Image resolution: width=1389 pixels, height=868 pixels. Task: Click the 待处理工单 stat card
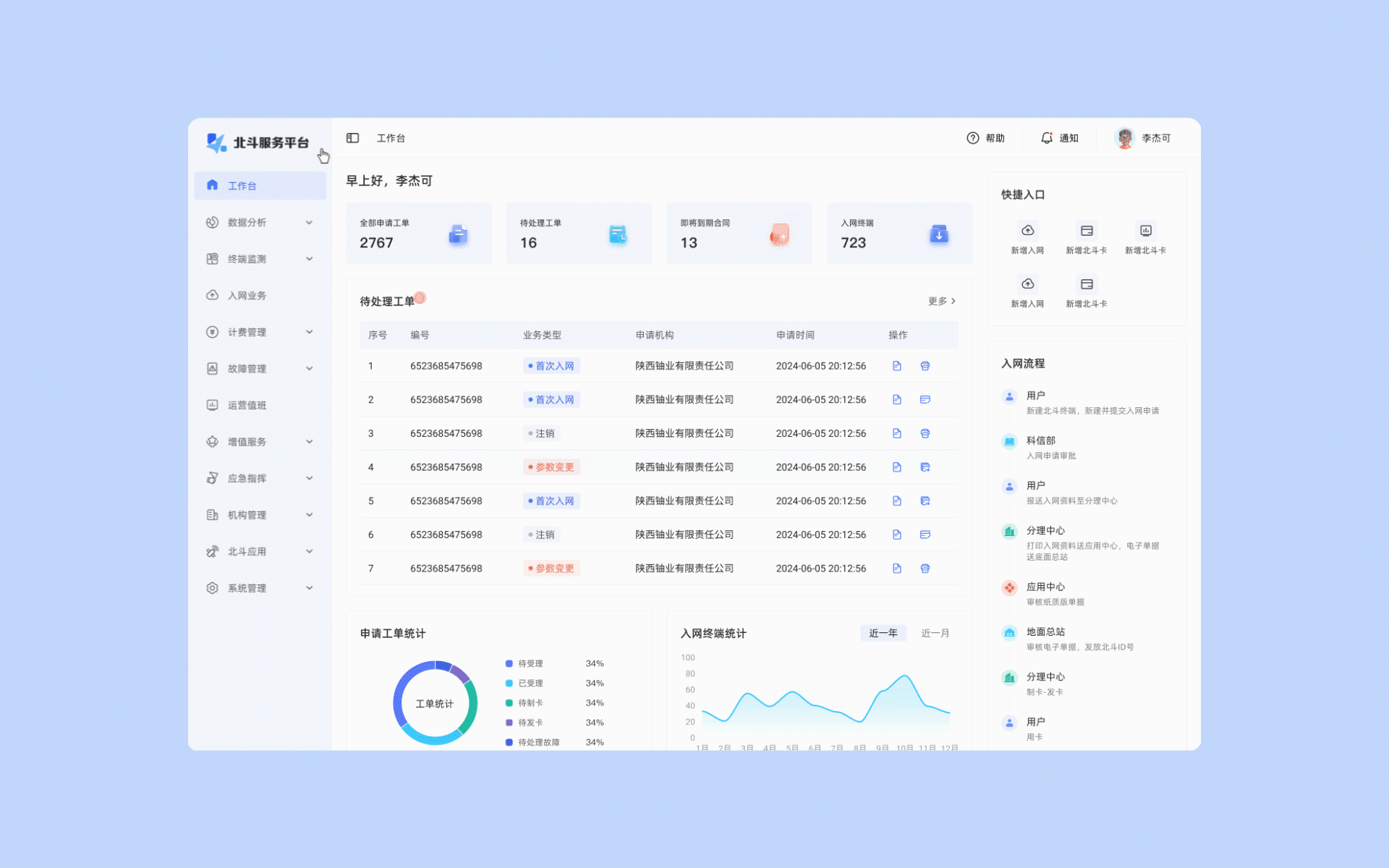[x=578, y=234]
